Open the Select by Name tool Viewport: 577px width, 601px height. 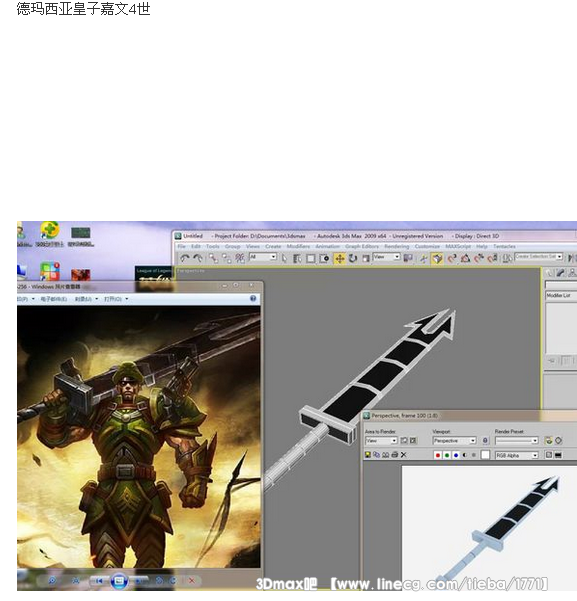coord(297,259)
